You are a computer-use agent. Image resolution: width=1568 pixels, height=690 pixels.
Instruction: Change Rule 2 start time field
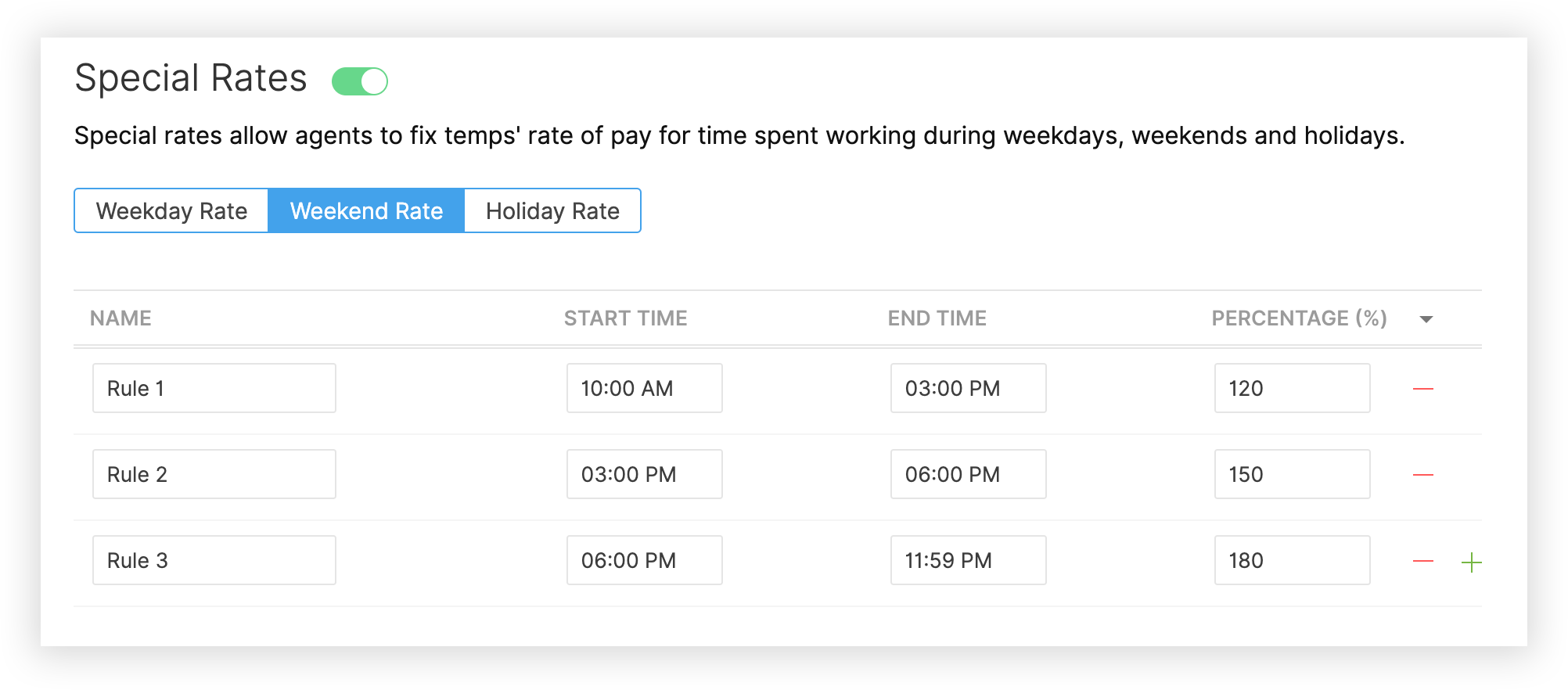coord(644,474)
